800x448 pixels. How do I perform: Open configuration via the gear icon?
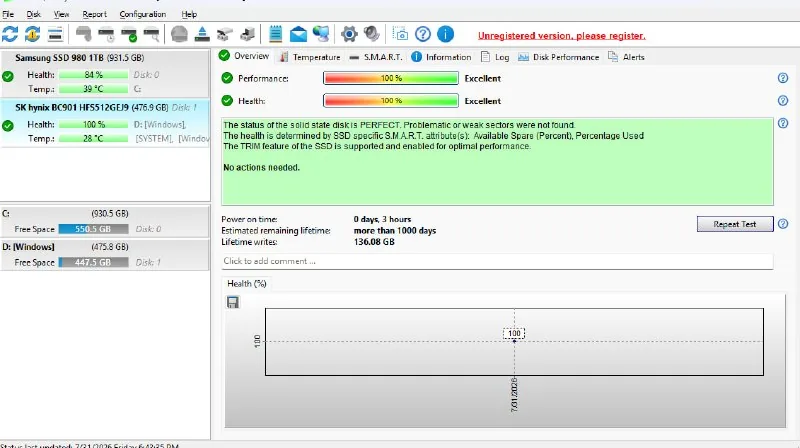(x=349, y=34)
